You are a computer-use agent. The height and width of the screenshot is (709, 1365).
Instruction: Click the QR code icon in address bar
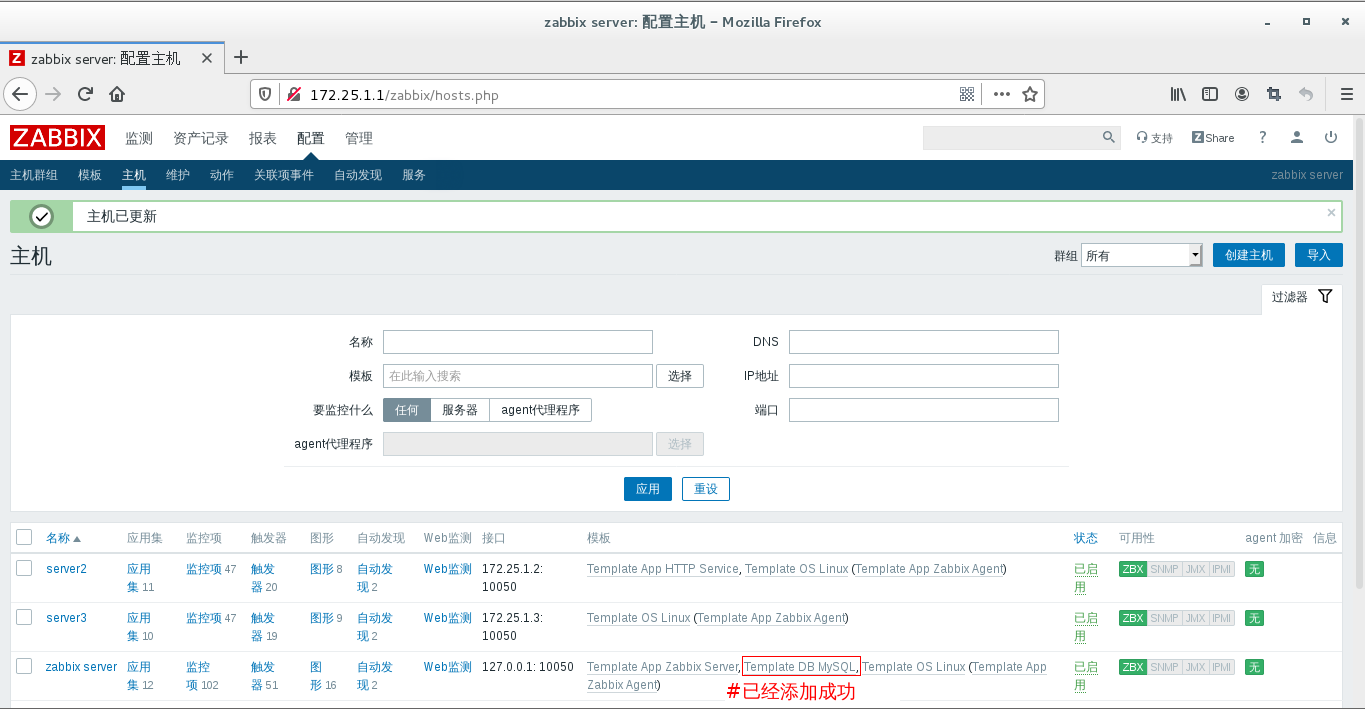point(967,94)
